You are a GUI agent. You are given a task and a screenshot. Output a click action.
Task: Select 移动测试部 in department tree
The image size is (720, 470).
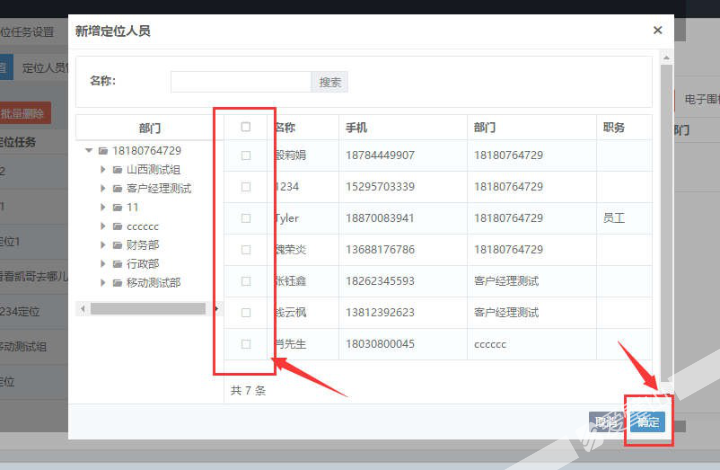pyautogui.click(x=153, y=282)
